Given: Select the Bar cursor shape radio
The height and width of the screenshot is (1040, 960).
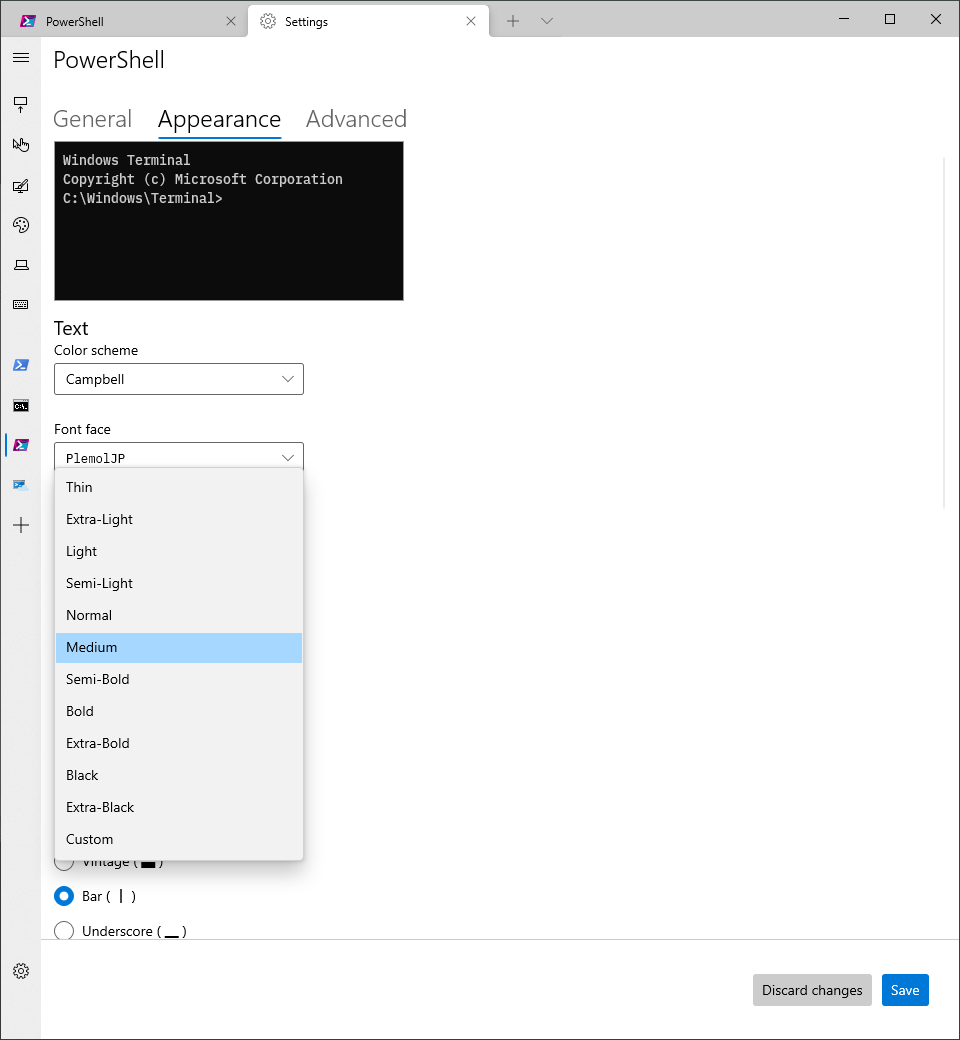Looking at the screenshot, I should point(64,897).
